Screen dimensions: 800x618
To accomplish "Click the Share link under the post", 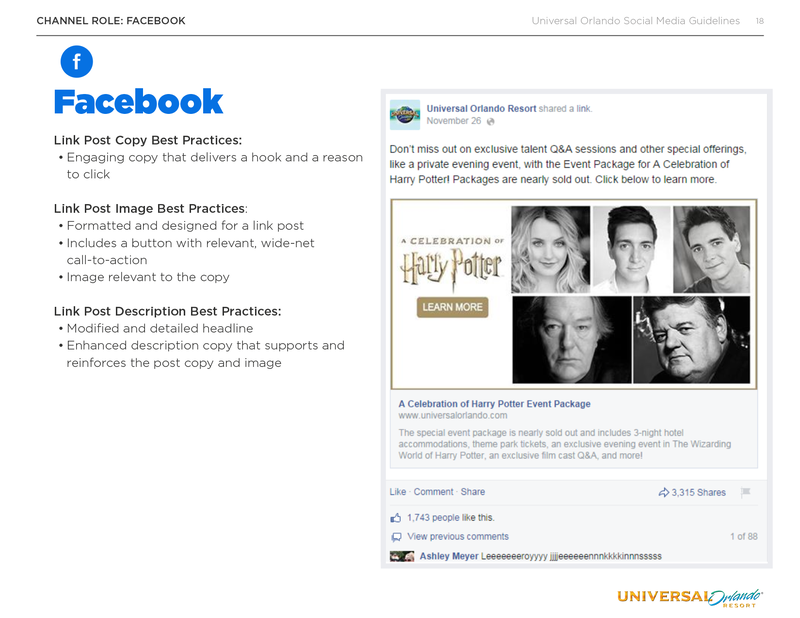I will point(472,492).
